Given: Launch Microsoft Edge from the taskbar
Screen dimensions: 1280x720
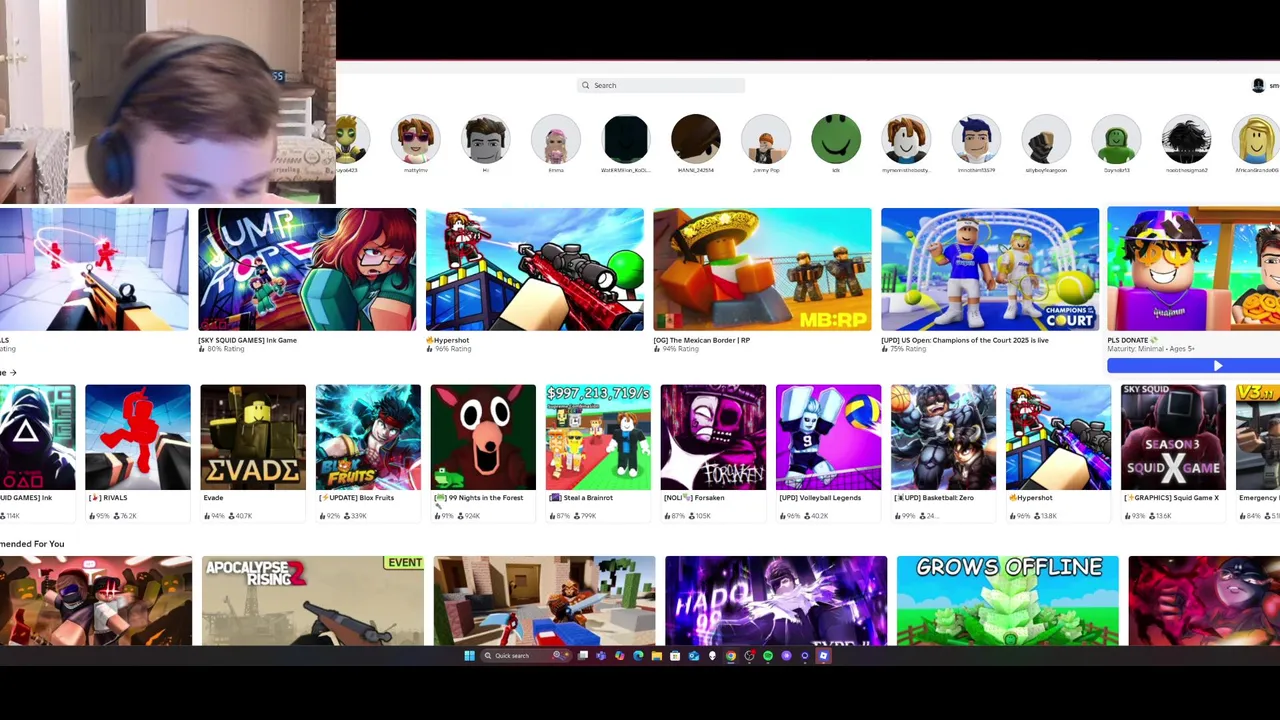Looking at the screenshot, I should [x=638, y=656].
